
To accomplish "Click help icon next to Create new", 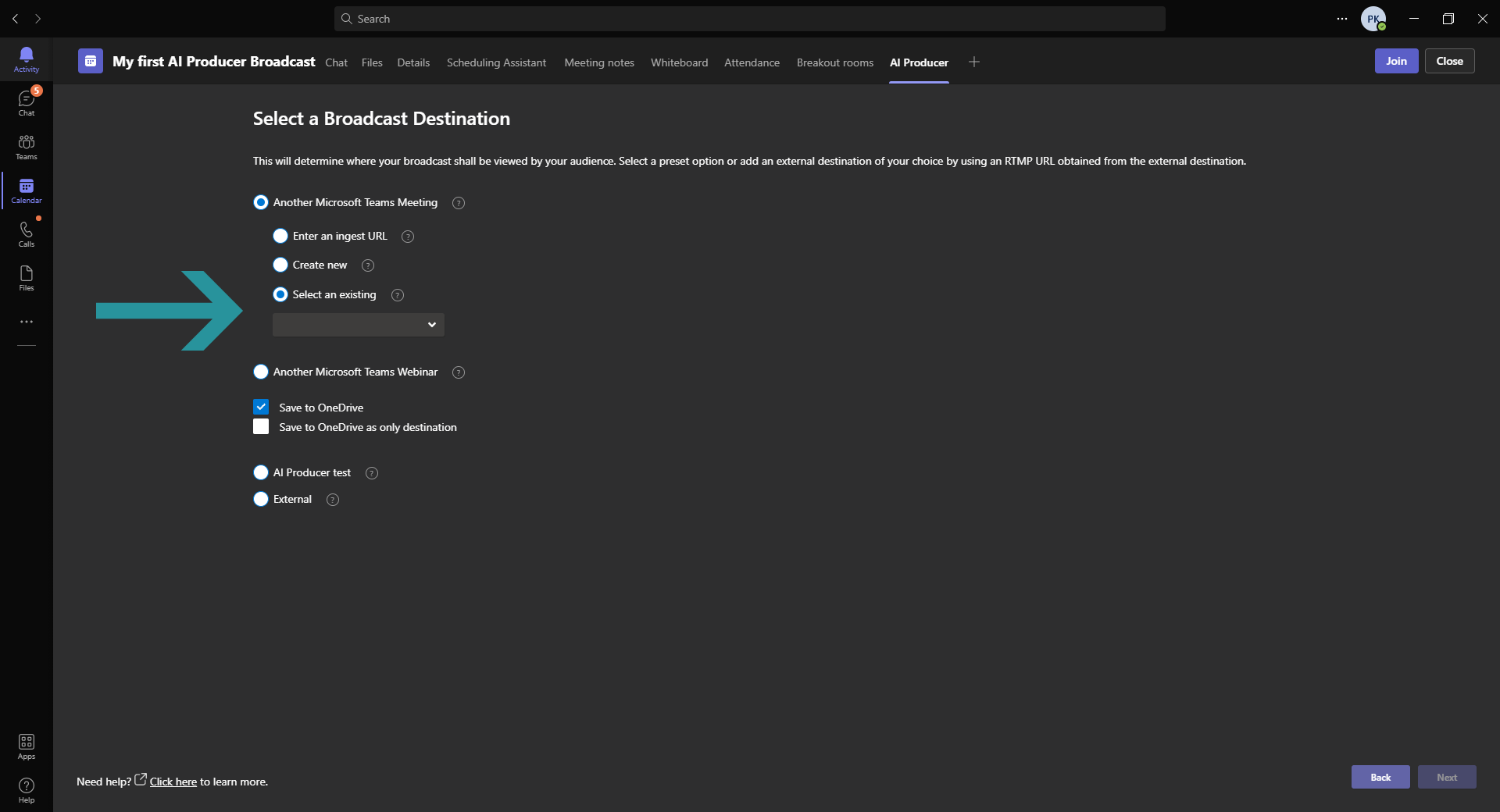I will [368, 265].
